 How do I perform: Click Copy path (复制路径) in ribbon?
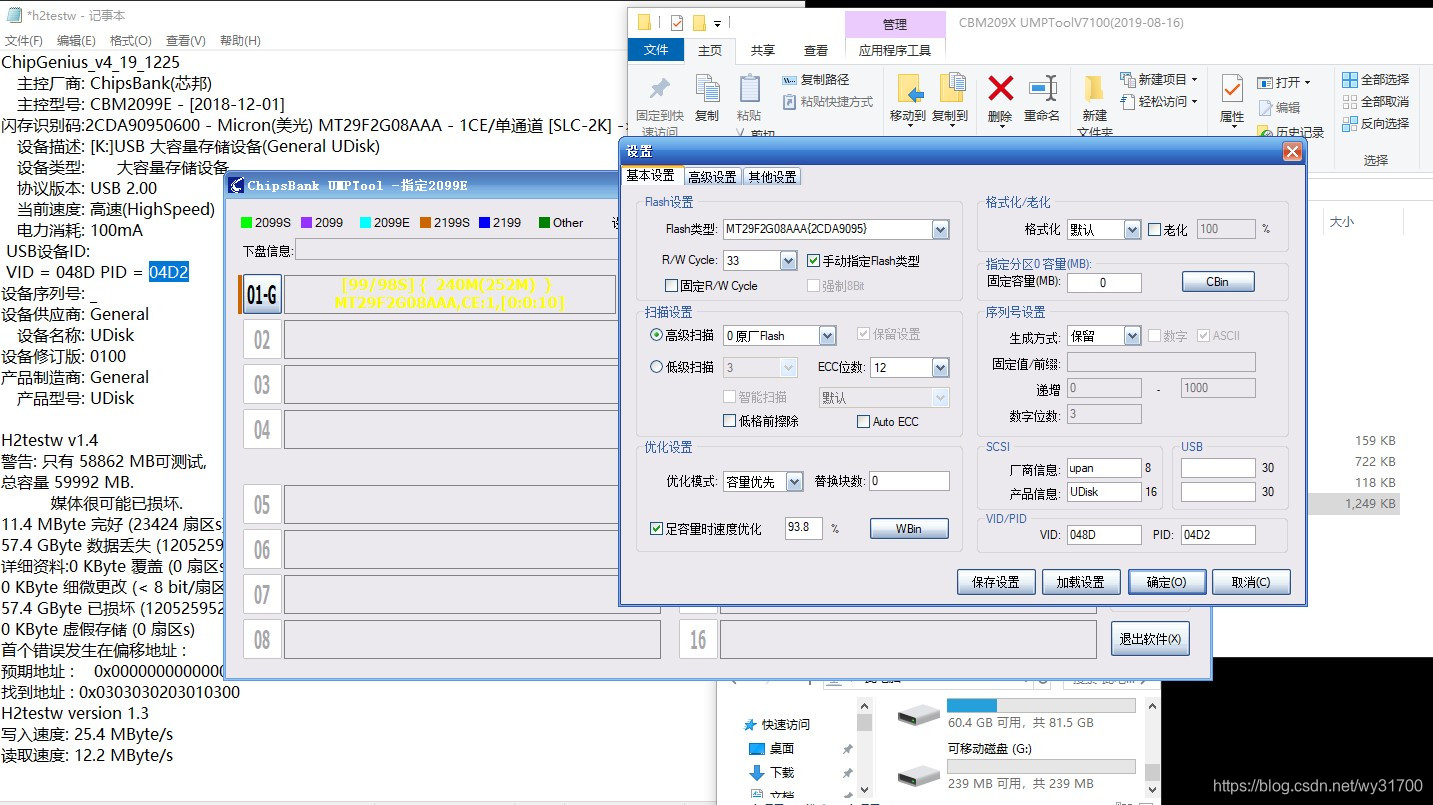(x=815, y=79)
